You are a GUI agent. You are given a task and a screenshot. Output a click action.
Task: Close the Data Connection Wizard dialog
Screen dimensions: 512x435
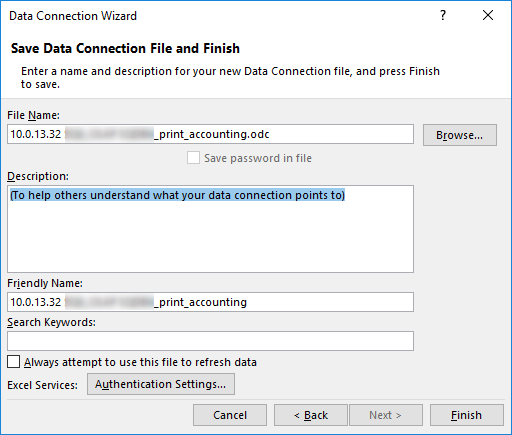click(488, 15)
